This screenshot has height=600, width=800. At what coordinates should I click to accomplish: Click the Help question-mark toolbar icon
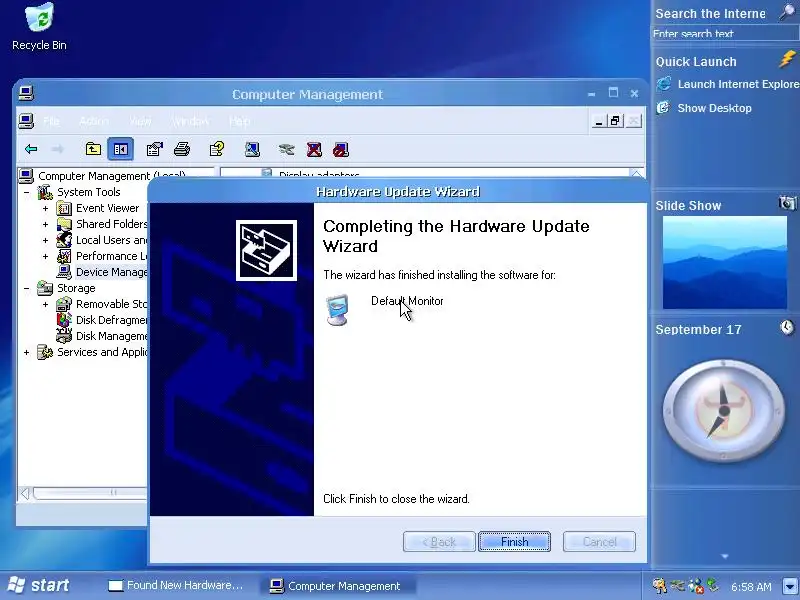click(217, 149)
